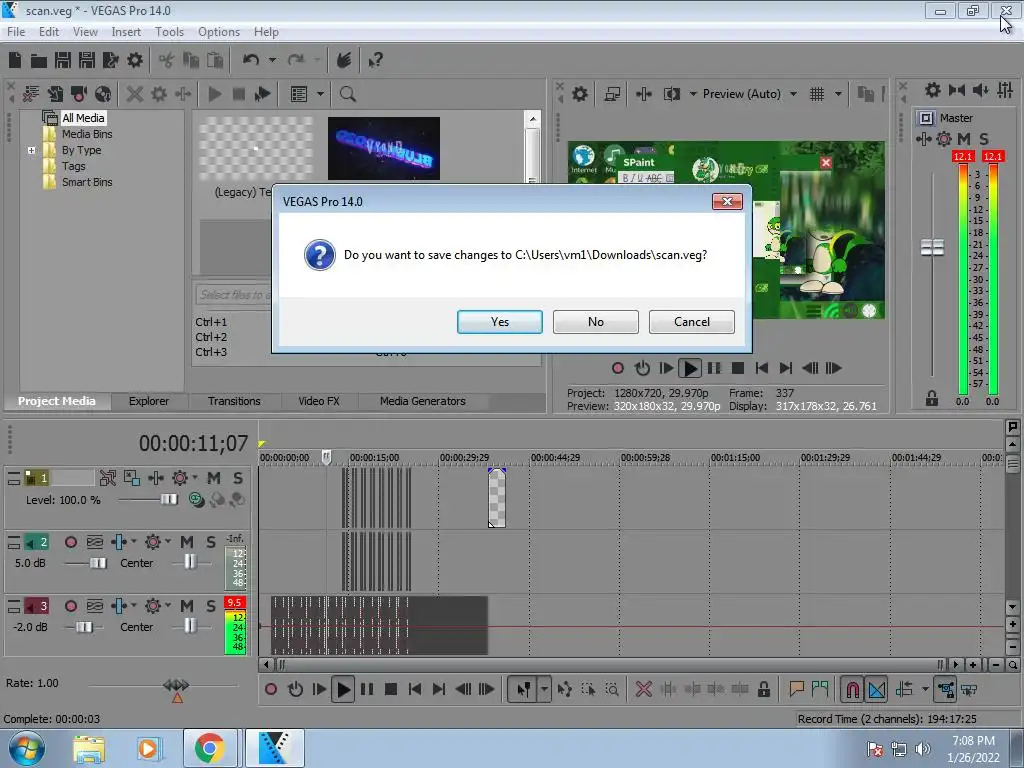The height and width of the screenshot is (768, 1024).
Task: Select the blue 3D text media thumbnail
Action: coord(383,148)
